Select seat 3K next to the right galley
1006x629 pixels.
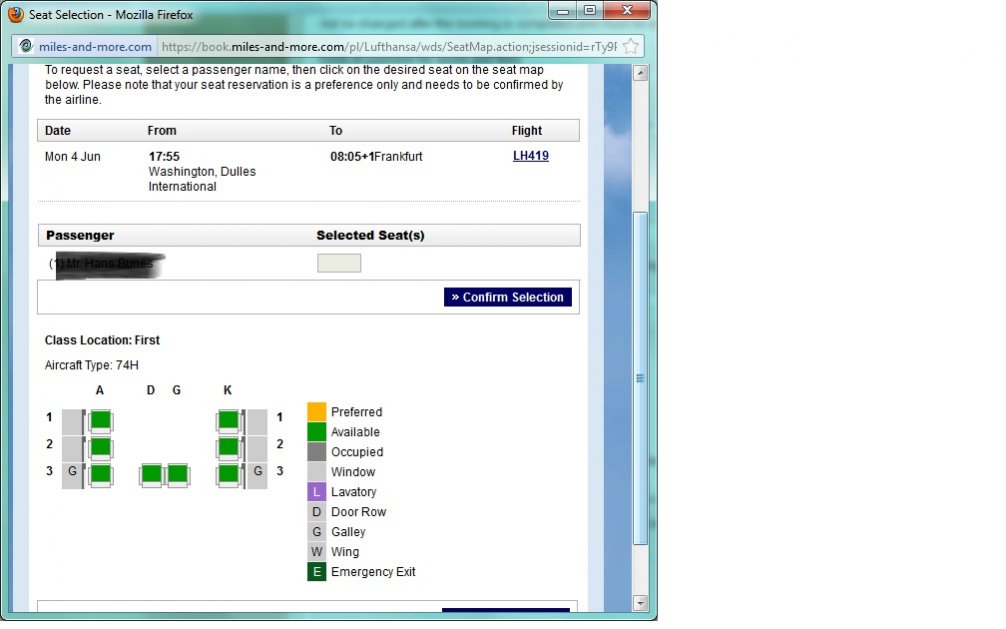(228, 474)
